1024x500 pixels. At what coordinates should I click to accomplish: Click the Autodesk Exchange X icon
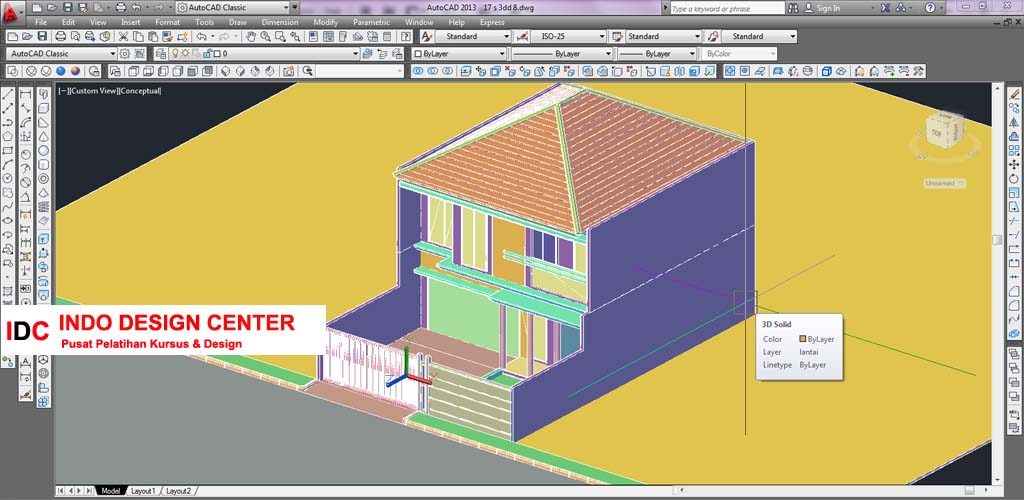886,8
